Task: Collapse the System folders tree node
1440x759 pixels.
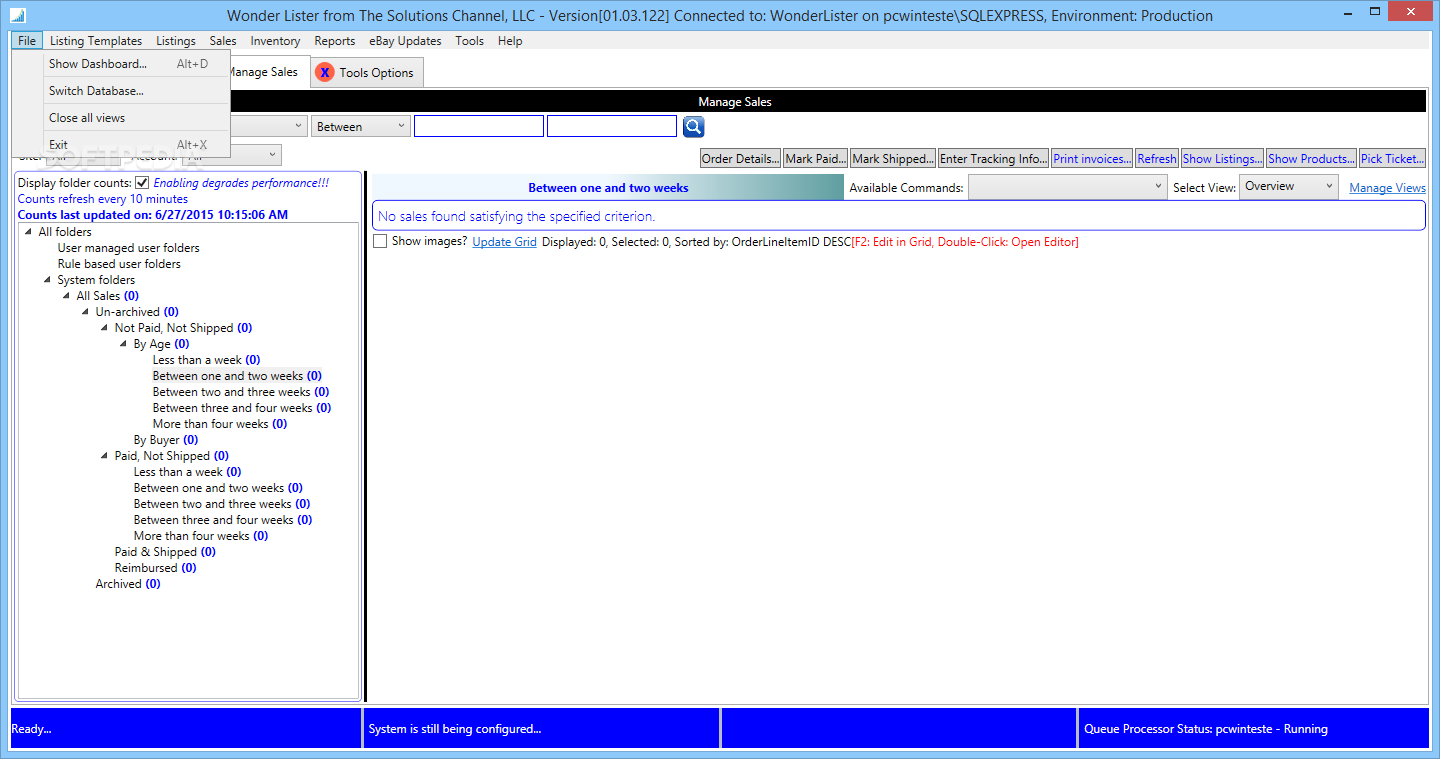Action: 47,280
